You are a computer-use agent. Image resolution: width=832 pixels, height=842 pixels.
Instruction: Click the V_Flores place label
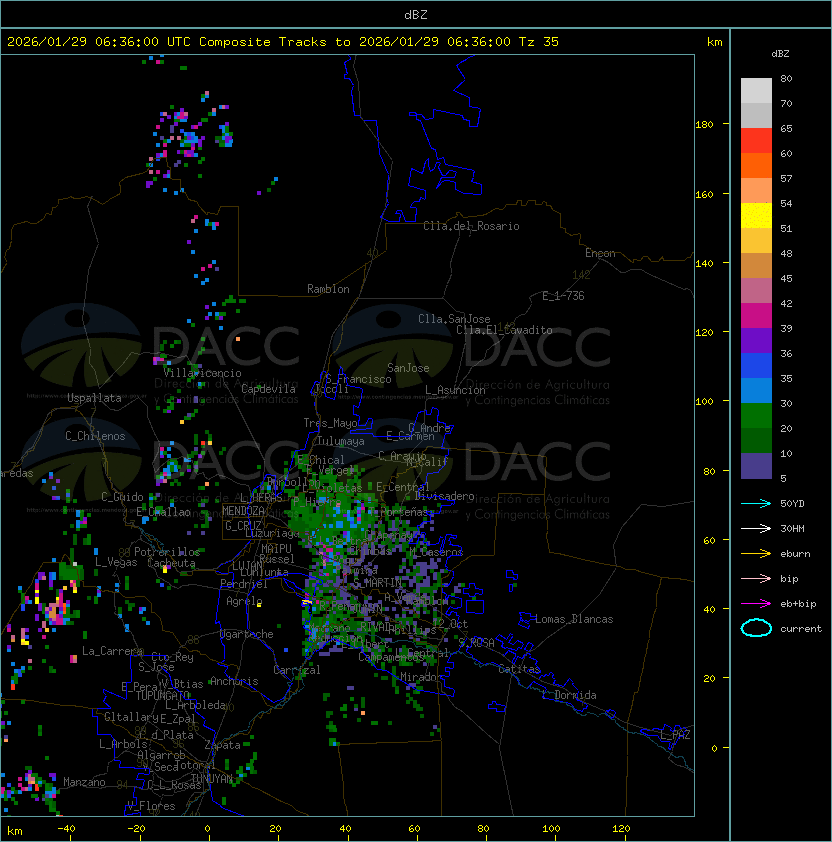pyautogui.click(x=151, y=806)
